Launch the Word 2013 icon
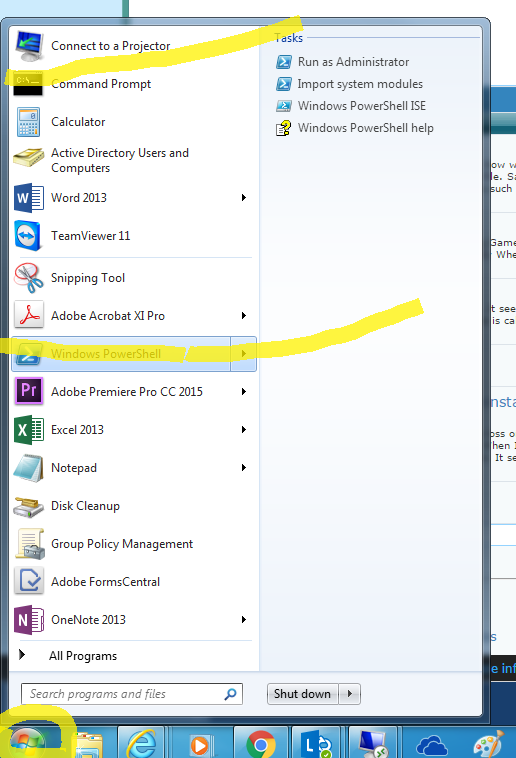The width and height of the screenshot is (516, 758). coord(29,198)
